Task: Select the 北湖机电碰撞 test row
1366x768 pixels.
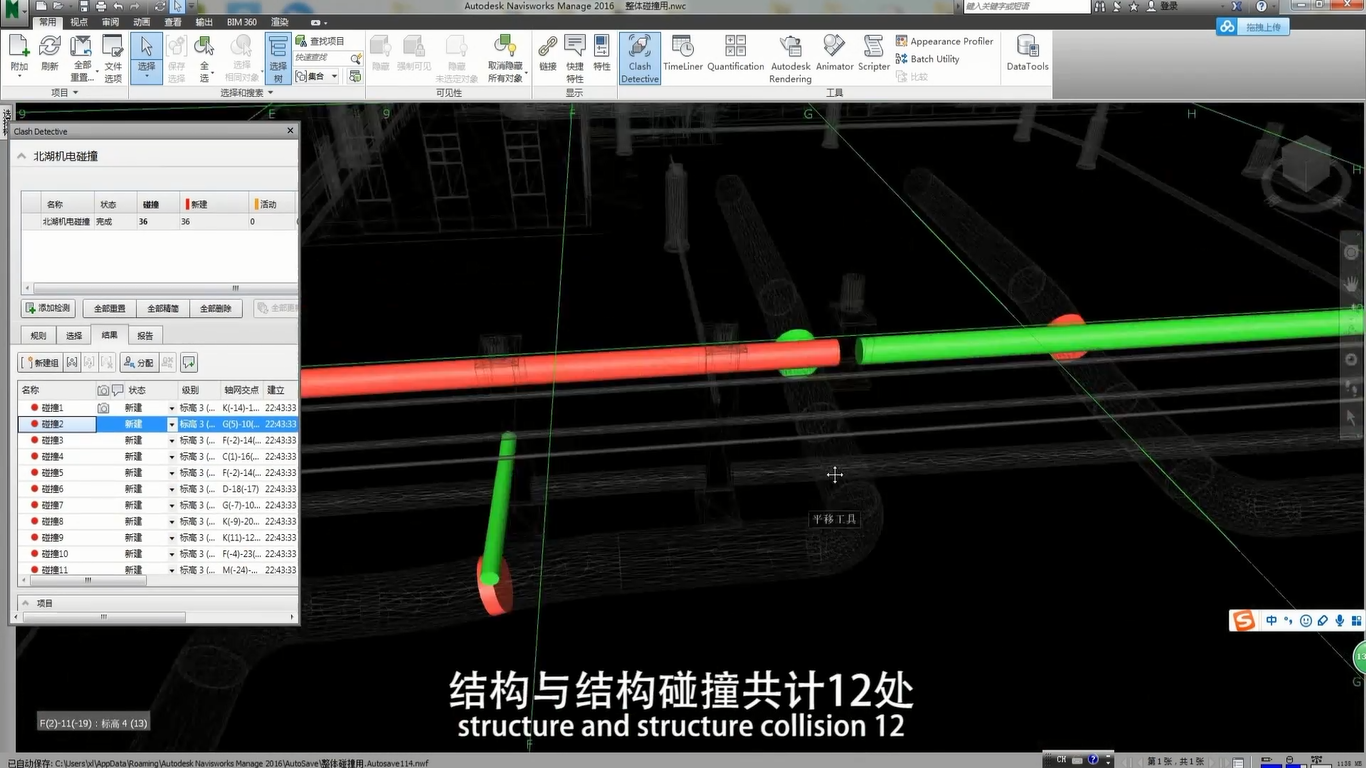Action: coord(159,221)
